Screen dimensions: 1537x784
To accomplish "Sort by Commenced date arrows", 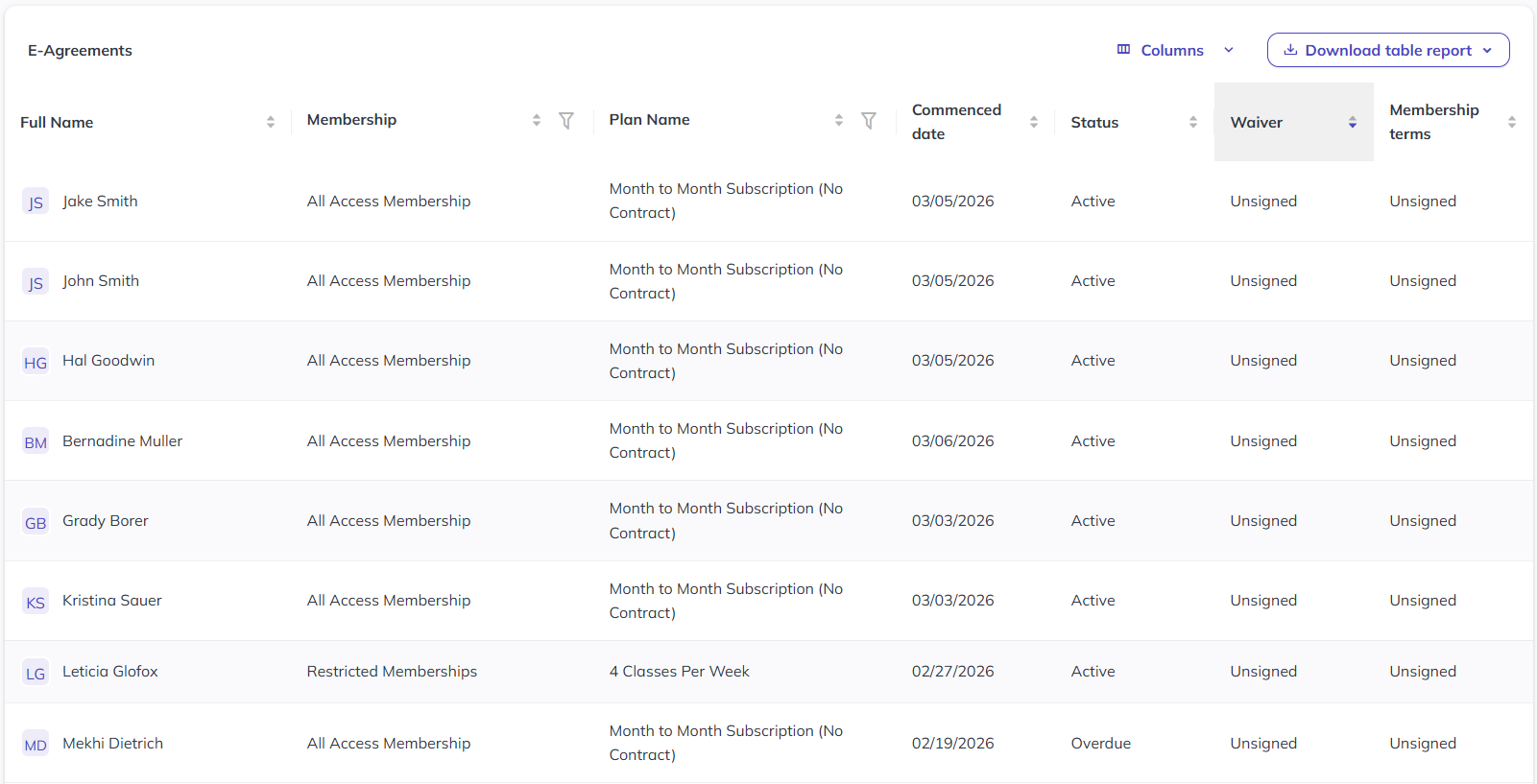I will (x=1034, y=122).
